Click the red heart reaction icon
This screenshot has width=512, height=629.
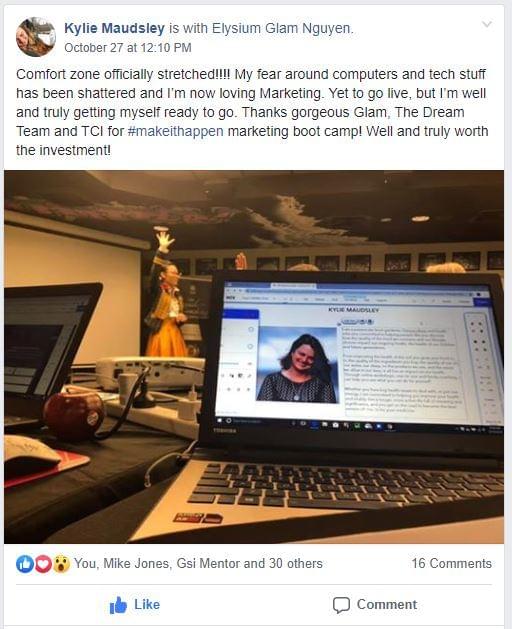point(43,564)
